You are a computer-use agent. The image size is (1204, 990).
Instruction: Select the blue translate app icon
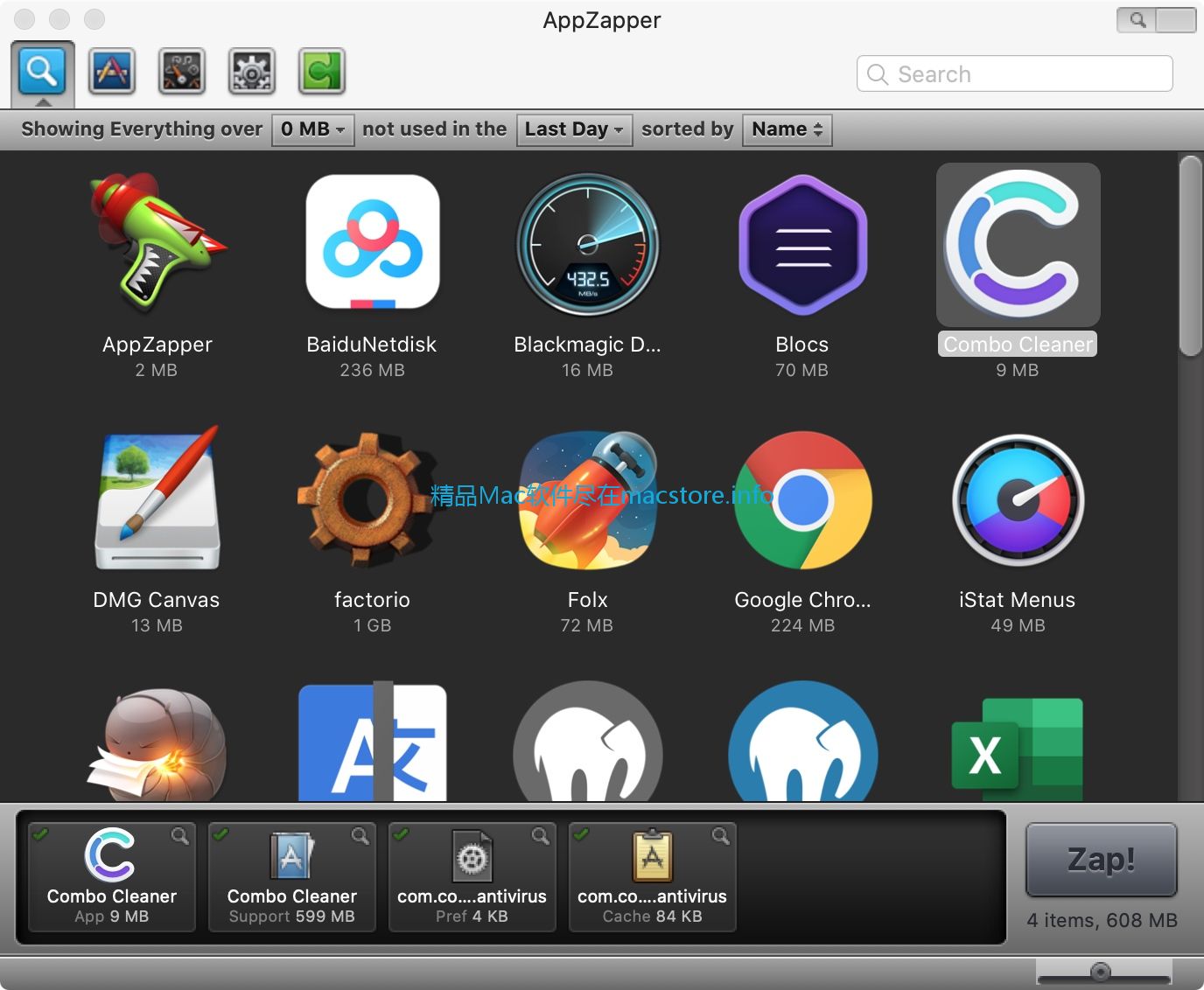point(373,742)
